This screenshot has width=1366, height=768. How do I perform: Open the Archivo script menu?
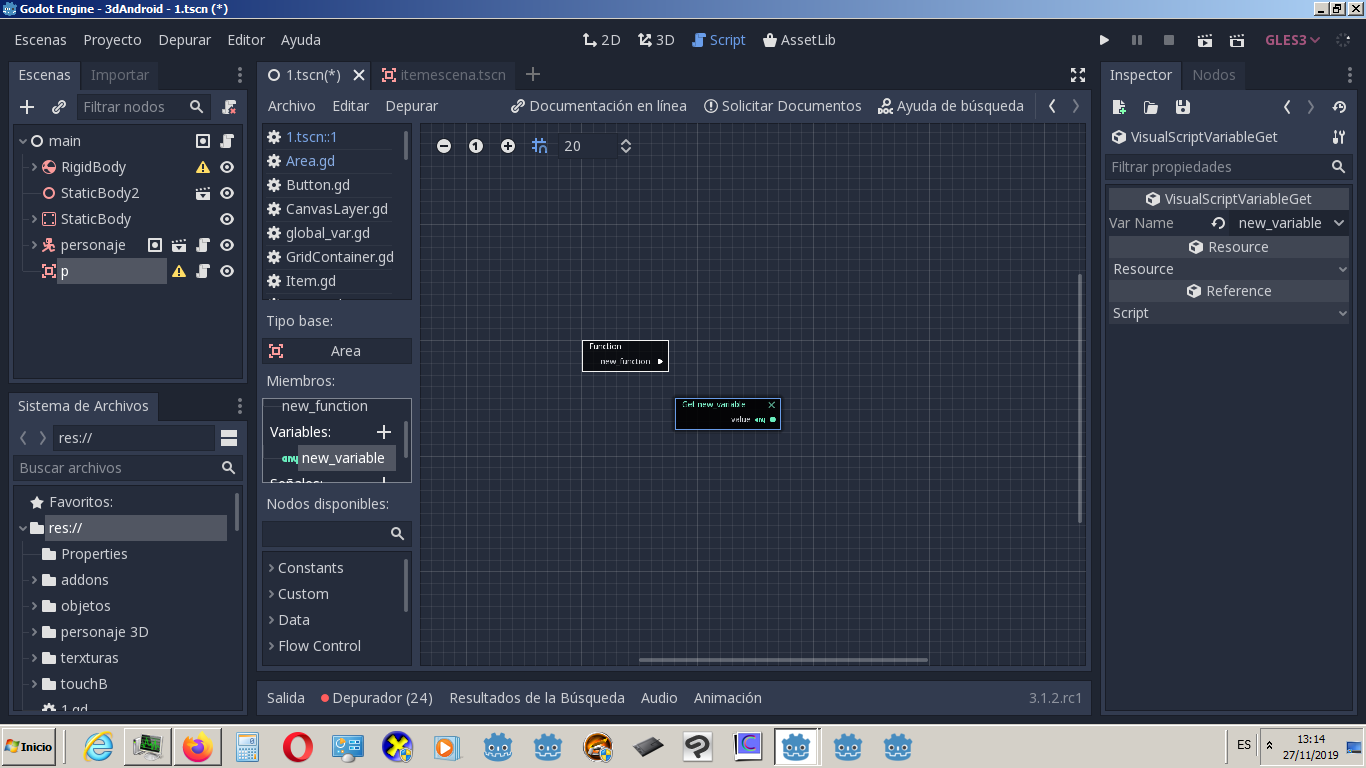tap(291, 106)
